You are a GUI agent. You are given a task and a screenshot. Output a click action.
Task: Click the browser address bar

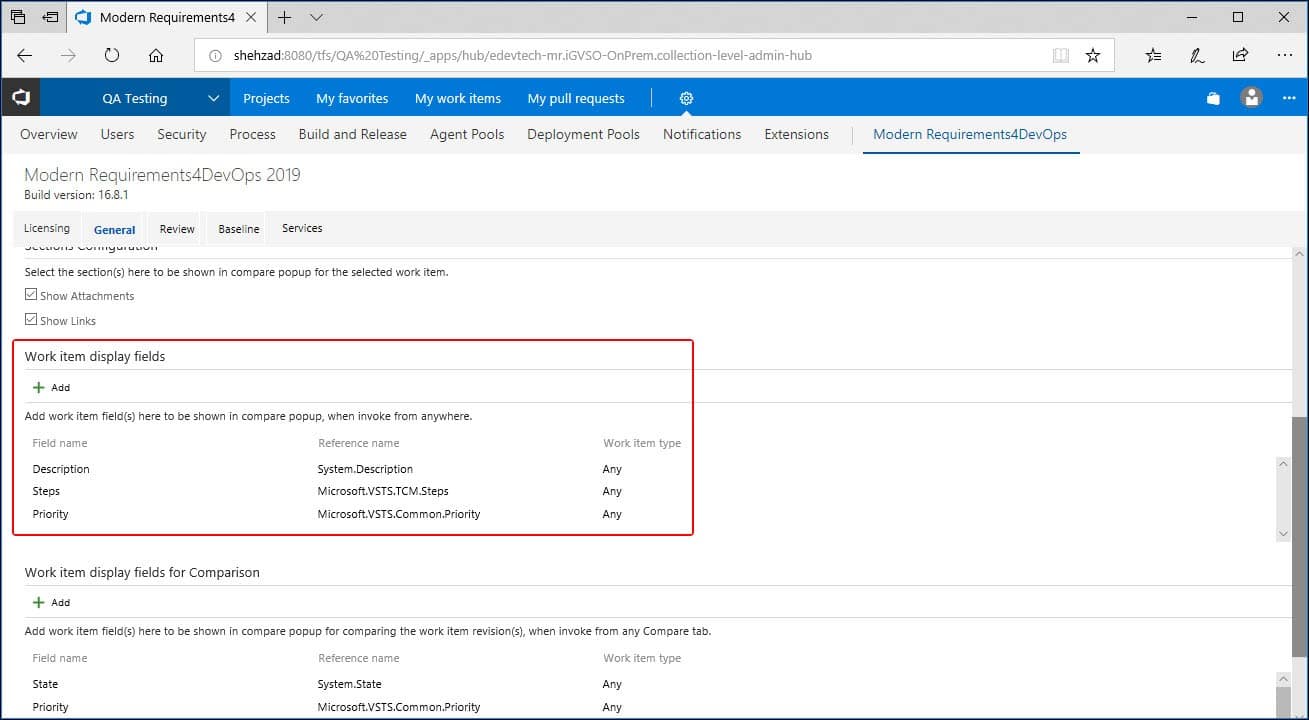point(620,56)
